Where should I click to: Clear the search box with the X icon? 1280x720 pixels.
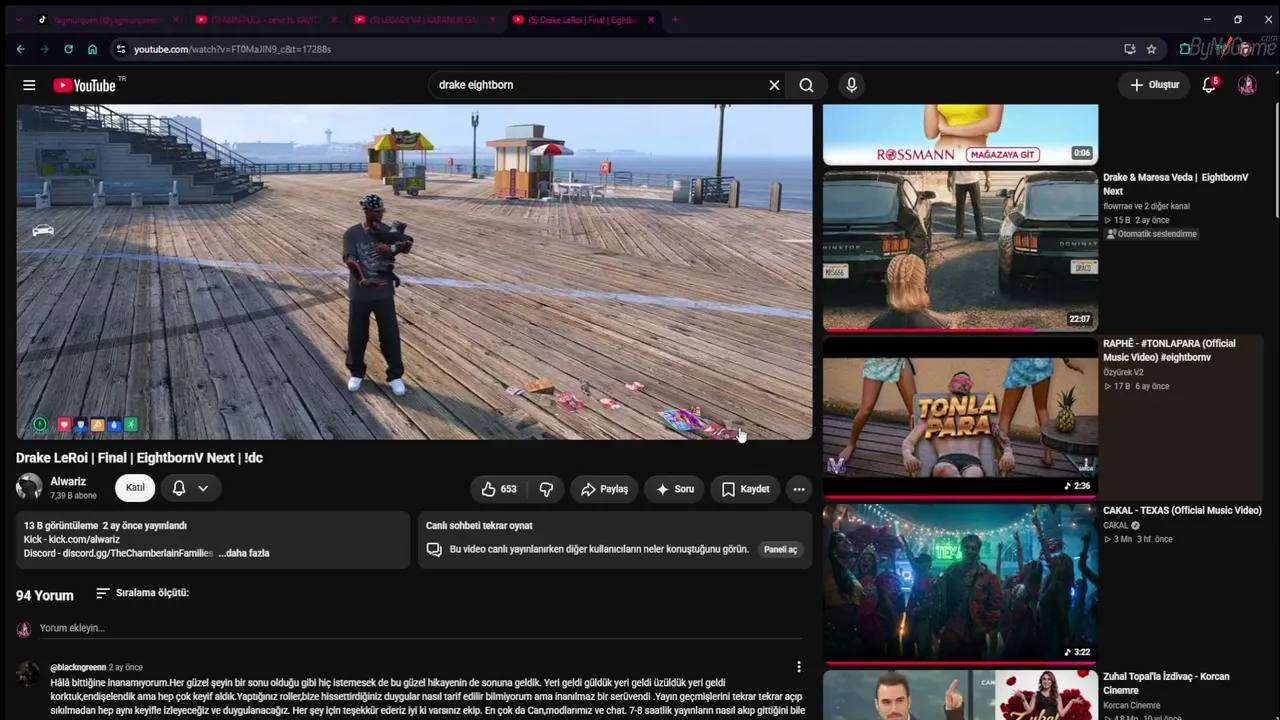(774, 85)
